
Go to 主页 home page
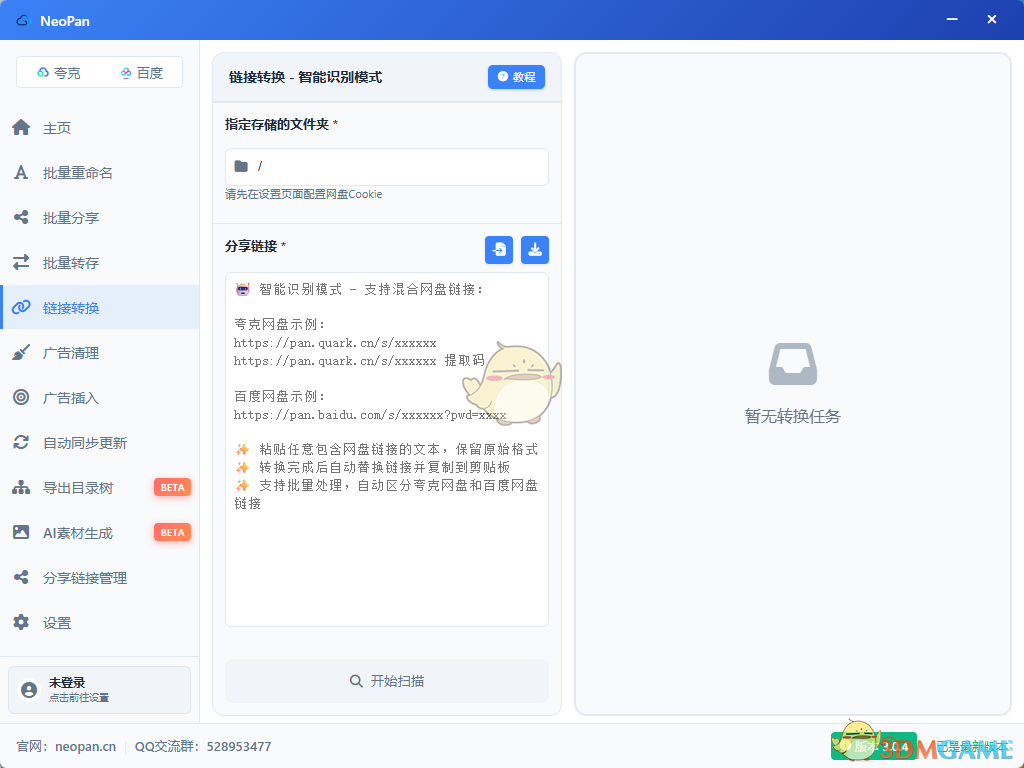[57, 128]
